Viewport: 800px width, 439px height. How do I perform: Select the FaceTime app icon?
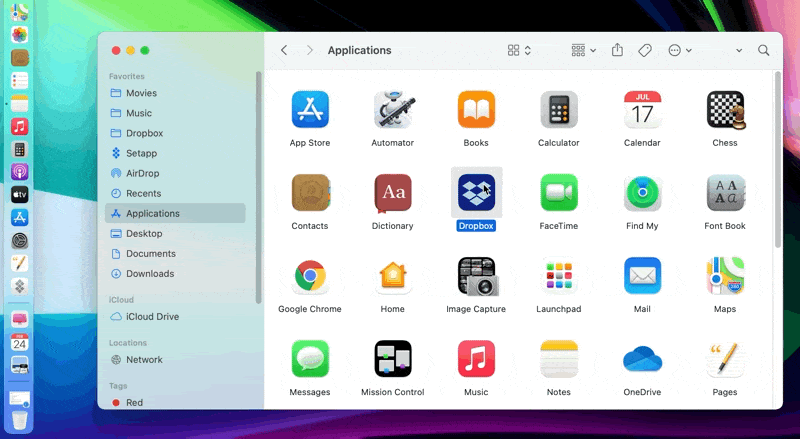tap(559, 192)
